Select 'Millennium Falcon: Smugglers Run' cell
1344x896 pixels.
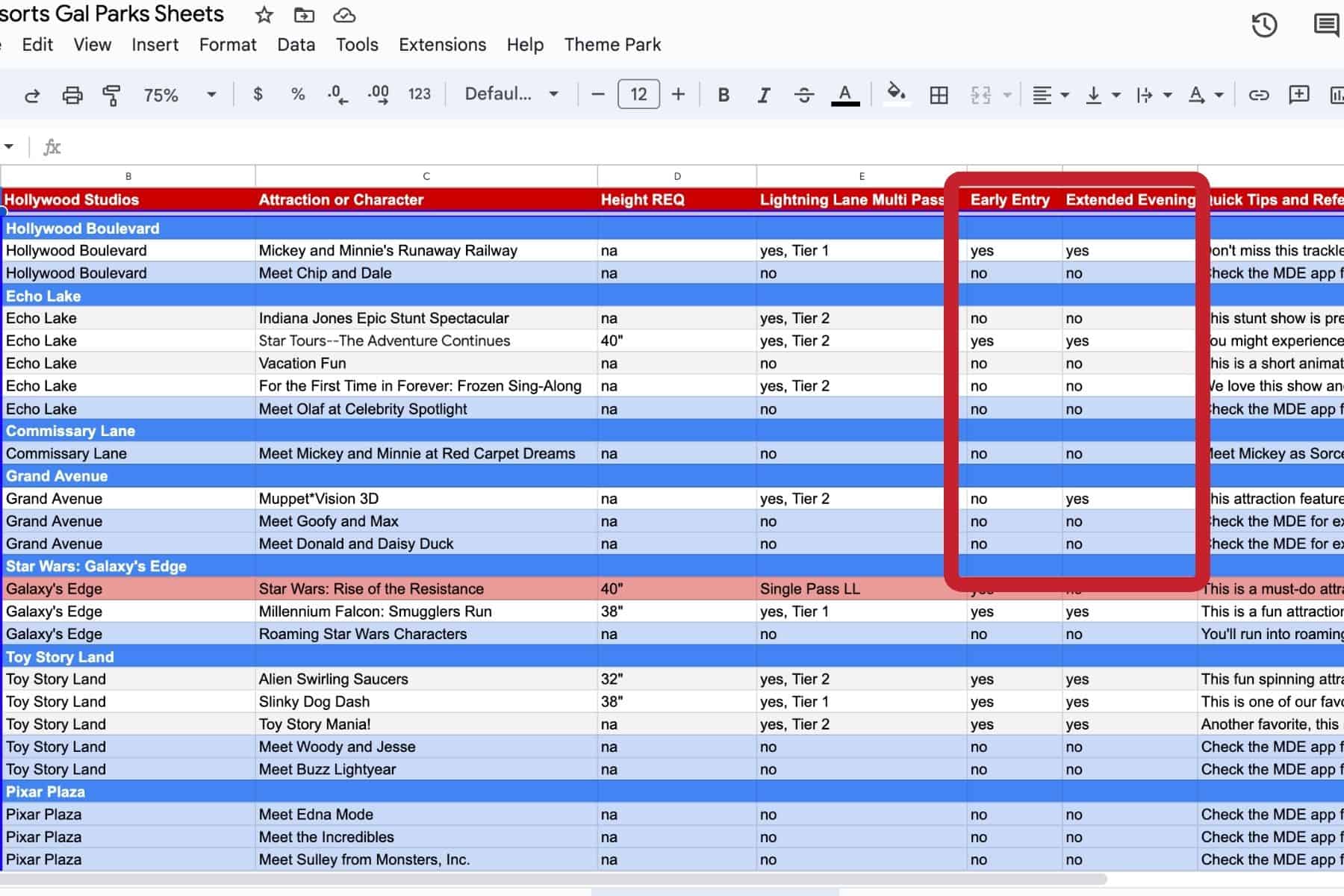click(x=426, y=611)
